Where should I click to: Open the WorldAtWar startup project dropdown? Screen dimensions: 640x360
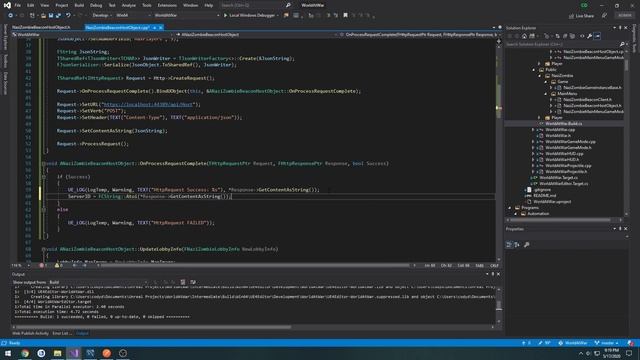pos(186,16)
